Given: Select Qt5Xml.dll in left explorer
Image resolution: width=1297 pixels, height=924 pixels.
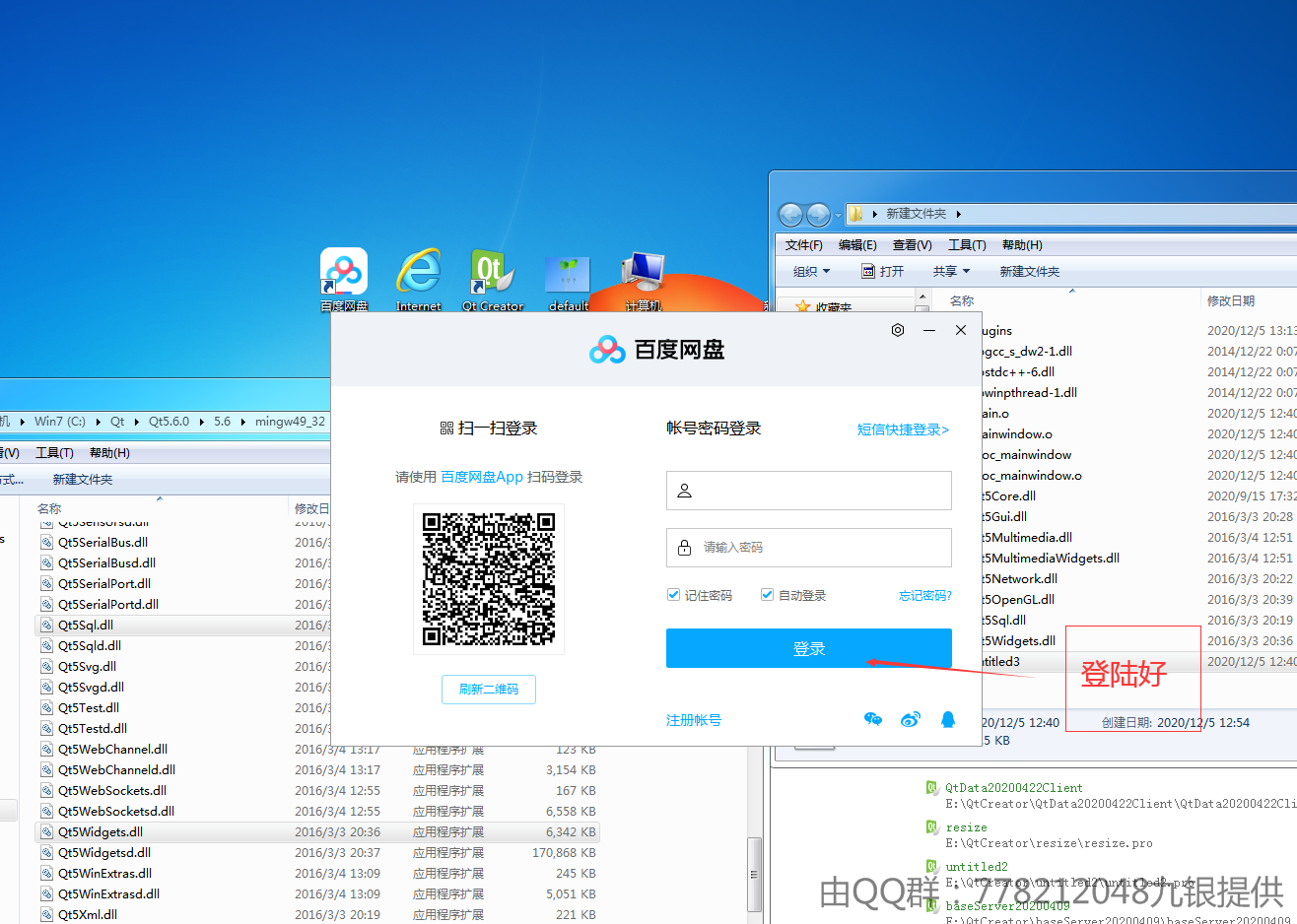Looking at the screenshot, I should click(x=87, y=914).
